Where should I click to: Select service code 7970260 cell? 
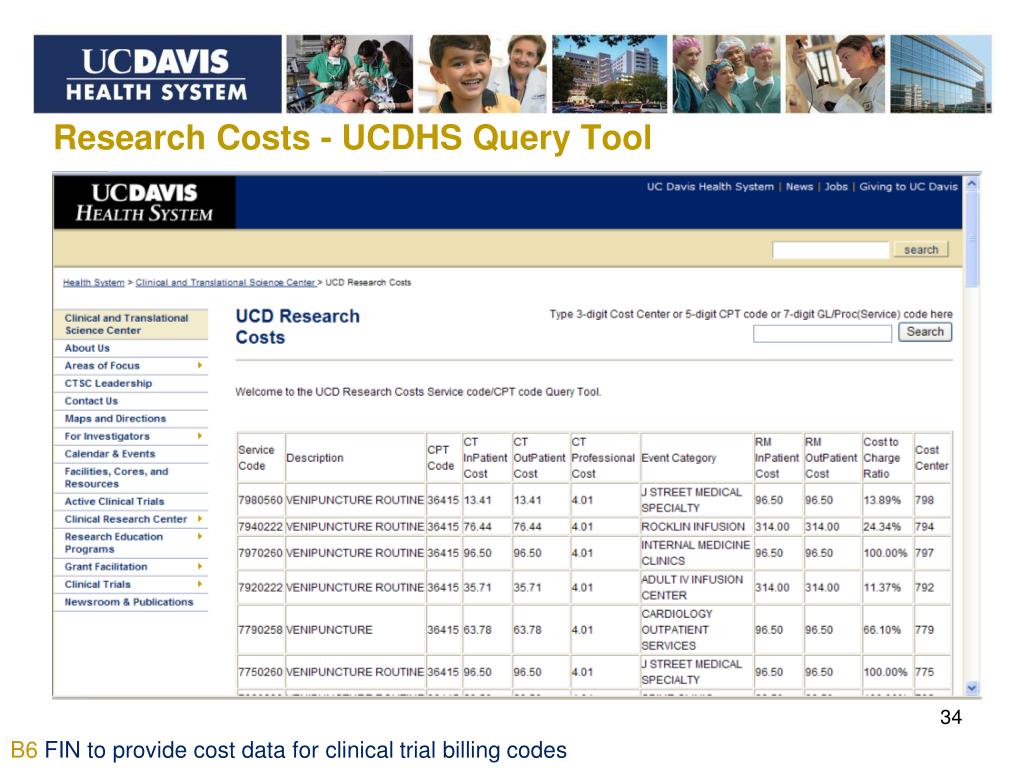pyautogui.click(x=261, y=553)
